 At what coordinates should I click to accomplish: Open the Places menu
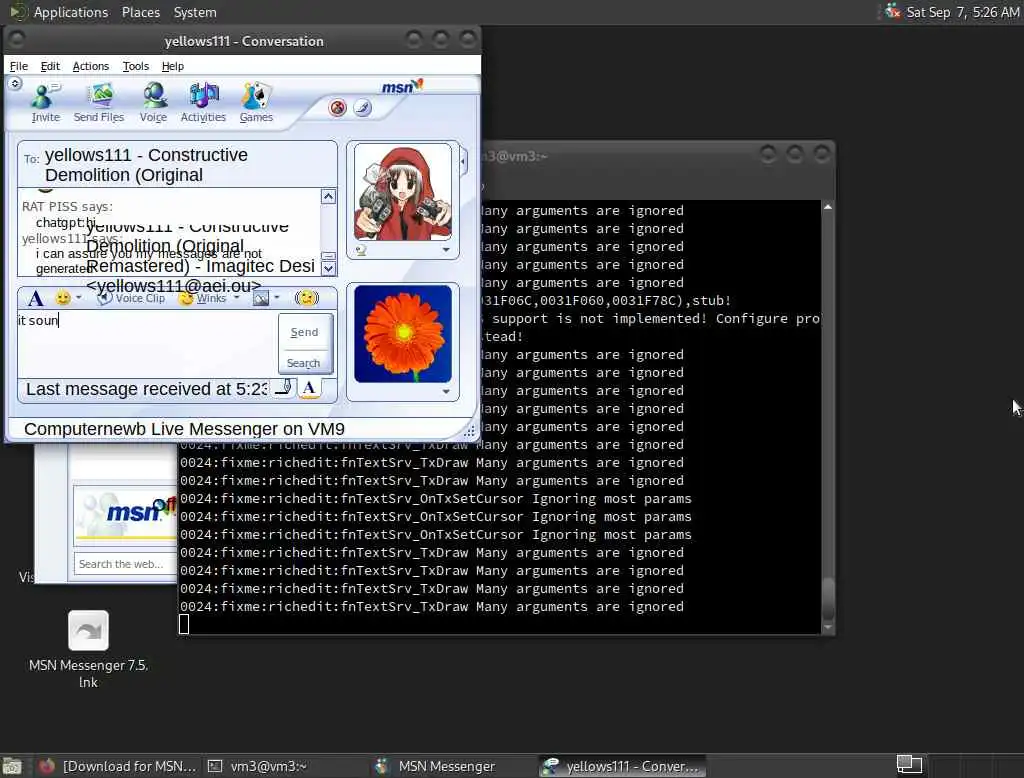[141, 12]
